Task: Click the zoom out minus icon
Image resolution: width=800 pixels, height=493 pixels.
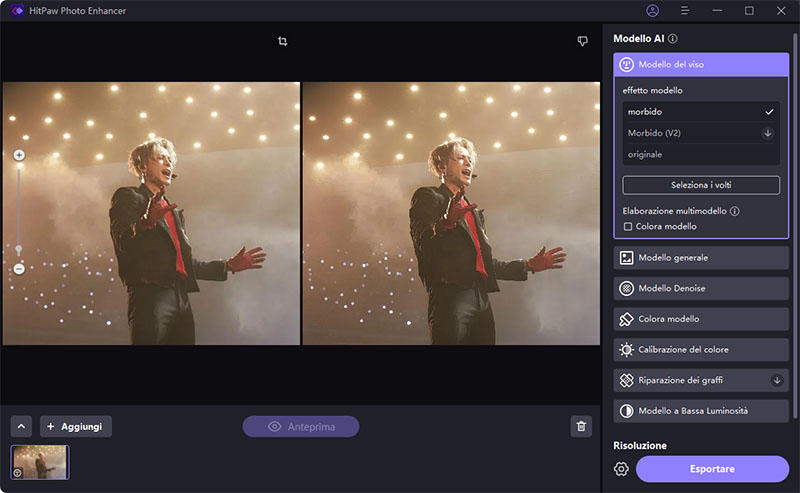Action: point(19,269)
